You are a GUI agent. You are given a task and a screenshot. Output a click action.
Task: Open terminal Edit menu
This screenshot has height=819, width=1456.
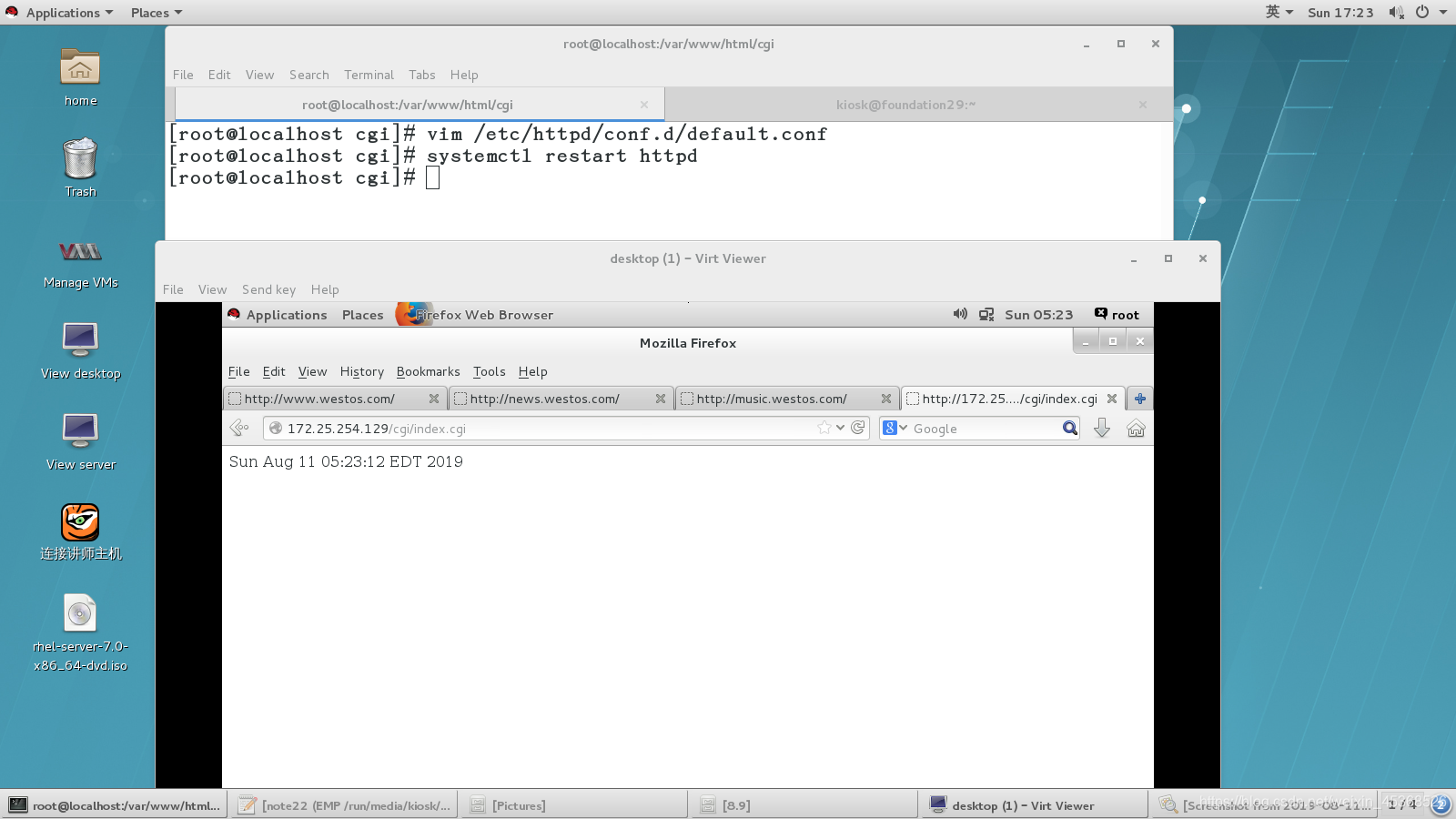coord(219,75)
